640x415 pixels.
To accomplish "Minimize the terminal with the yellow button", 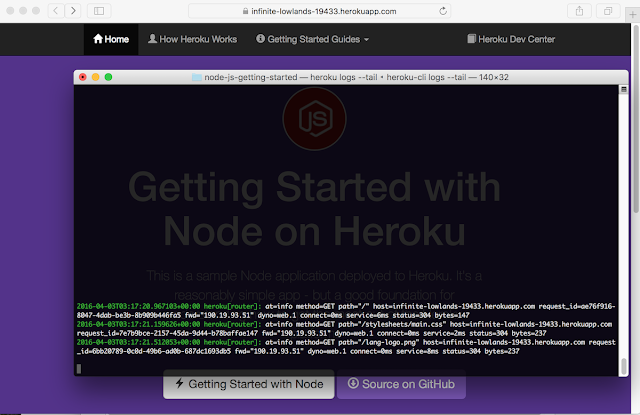I will [x=96, y=77].
